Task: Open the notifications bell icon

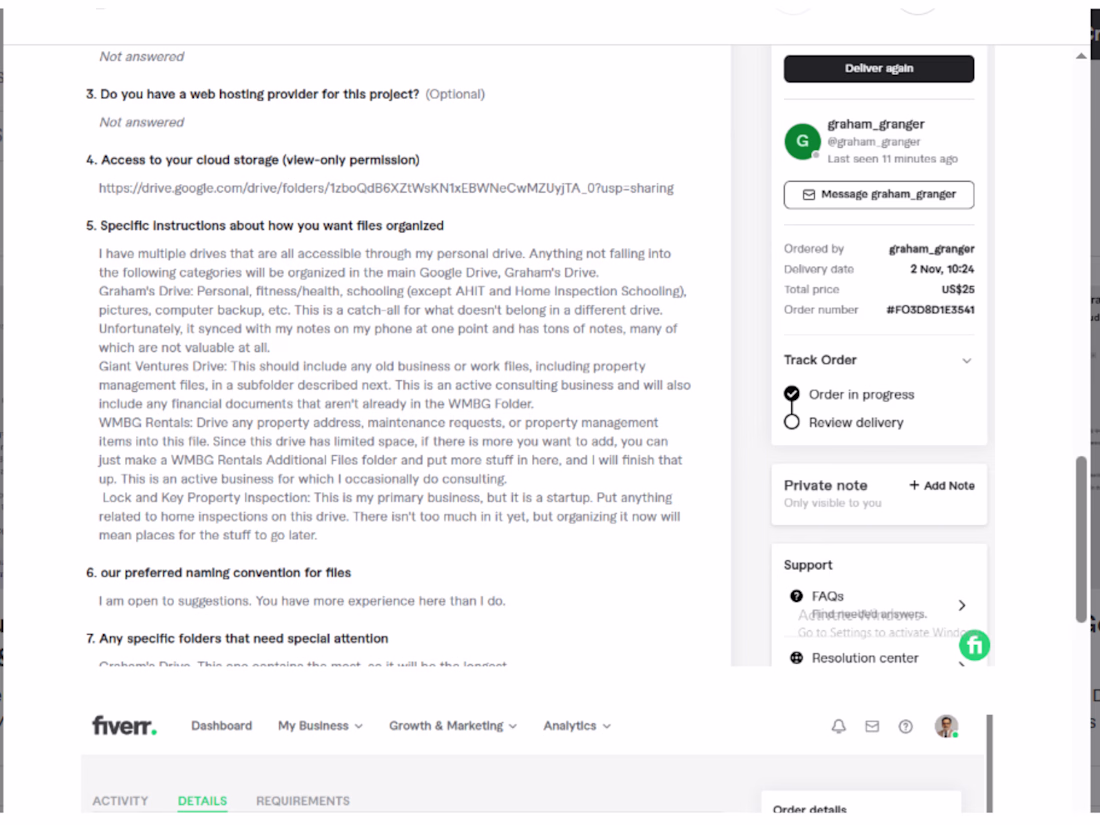Action: click(838, 726)
